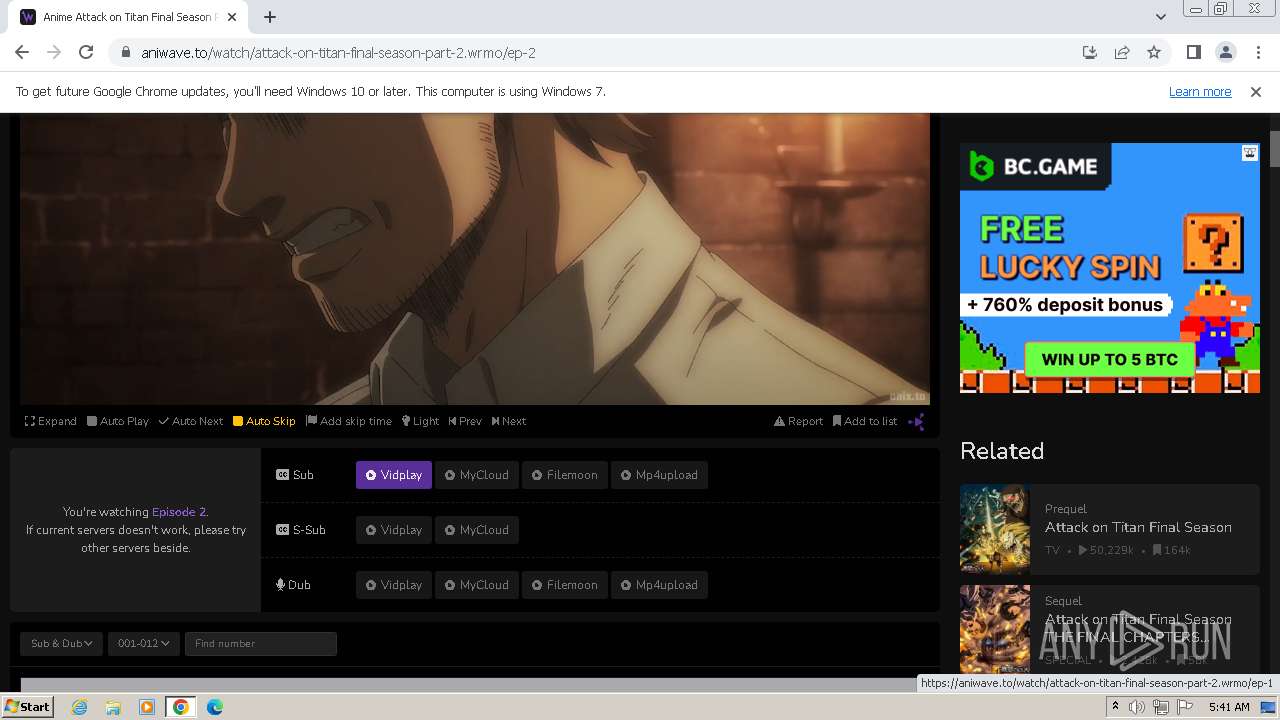Screen dimensions: 1280x720
Task: Go to the Prev episode
Action: pos(465,421)
